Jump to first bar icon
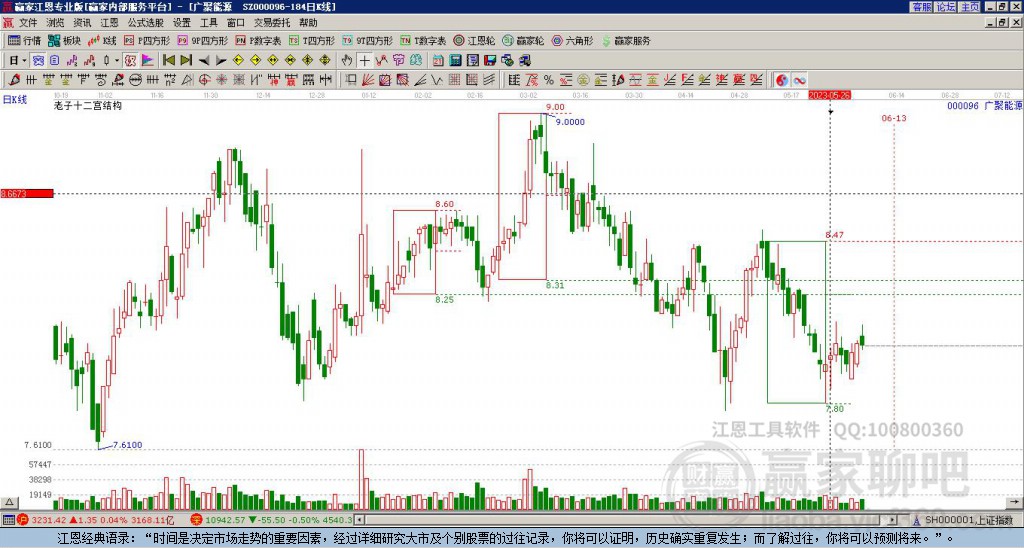This screenshot has width=1024, height=548. click(x=168, y=60)
